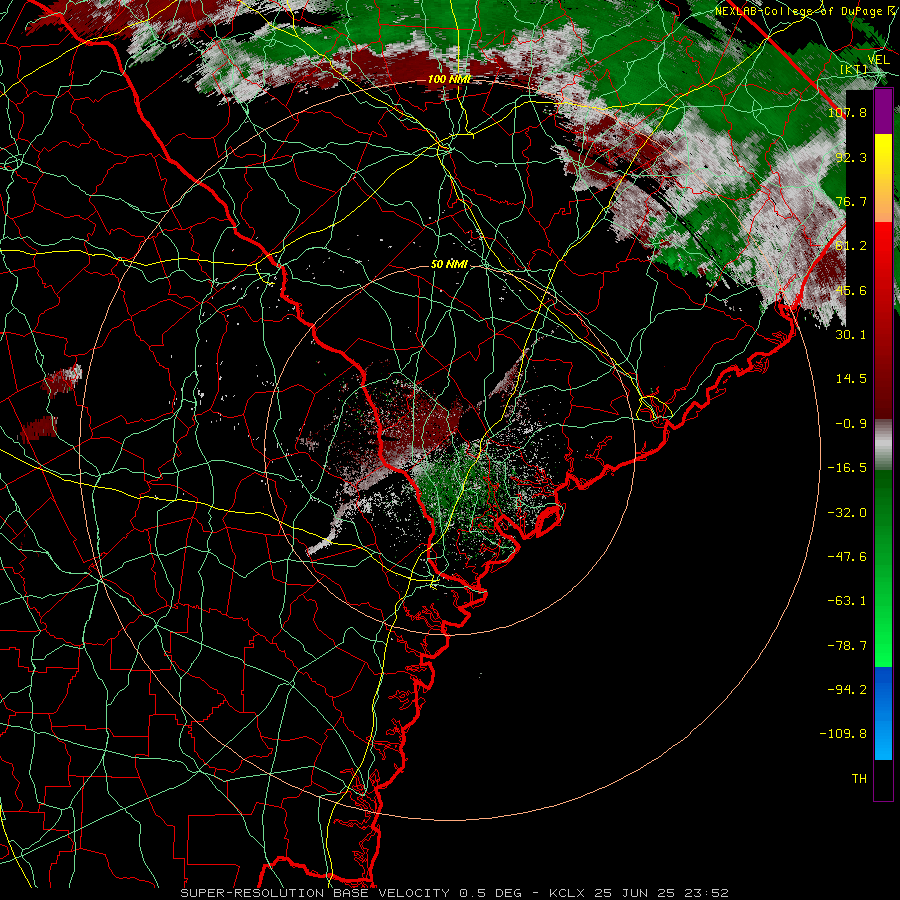Click the 92.3 legend value
This screenshot has width=900, height=900.
(x=851, y=157)
